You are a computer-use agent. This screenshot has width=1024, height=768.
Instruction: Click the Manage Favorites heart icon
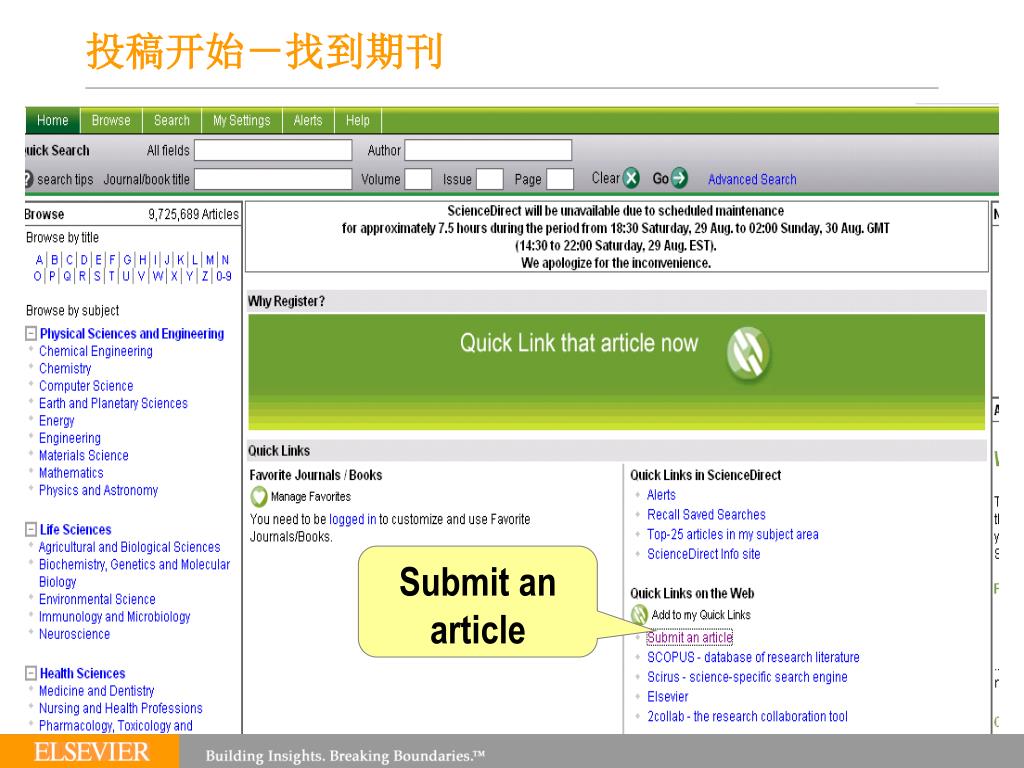tap(259, 497)
